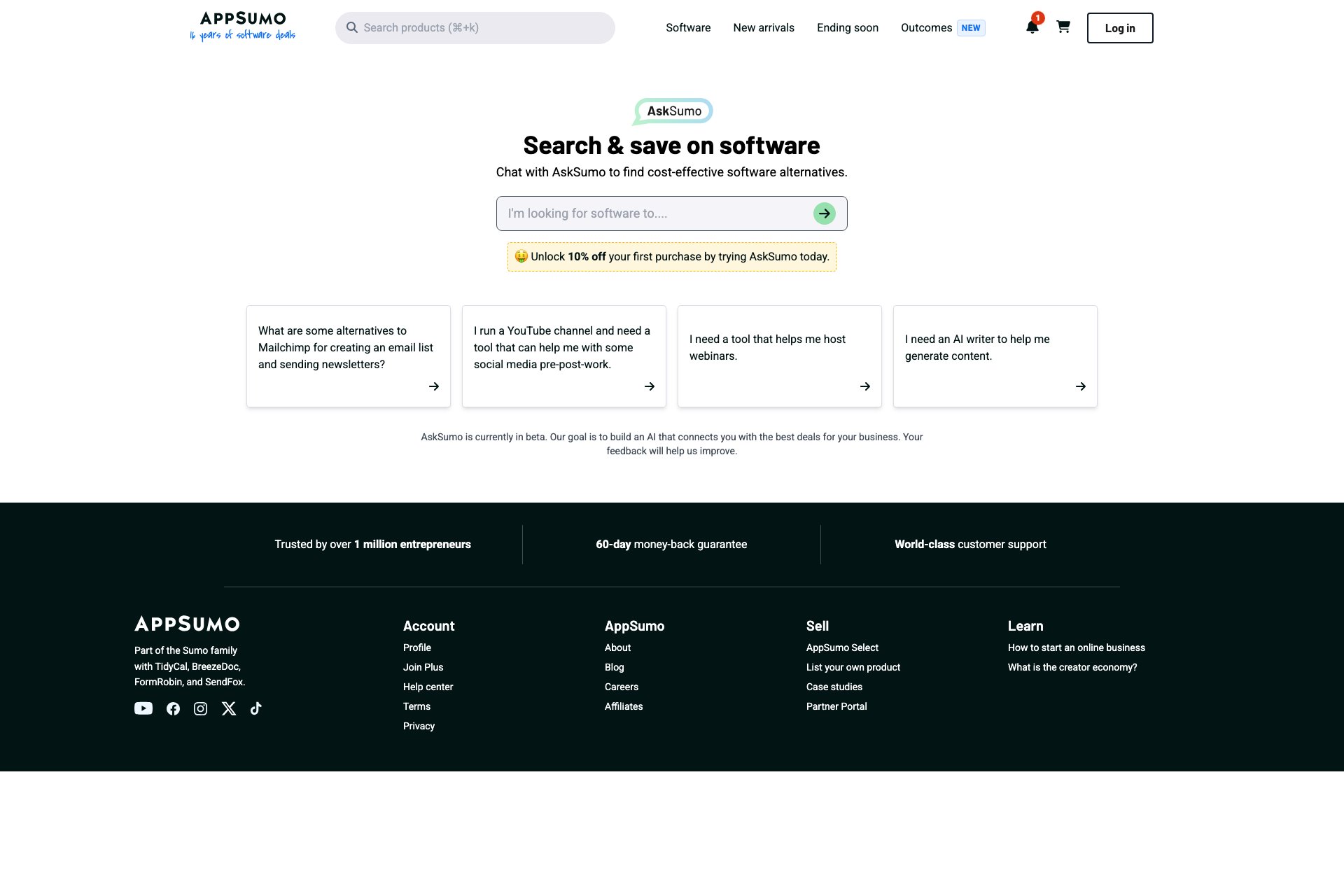Submit the AskSumo query with the arrow button

click(x=824, y=213)
